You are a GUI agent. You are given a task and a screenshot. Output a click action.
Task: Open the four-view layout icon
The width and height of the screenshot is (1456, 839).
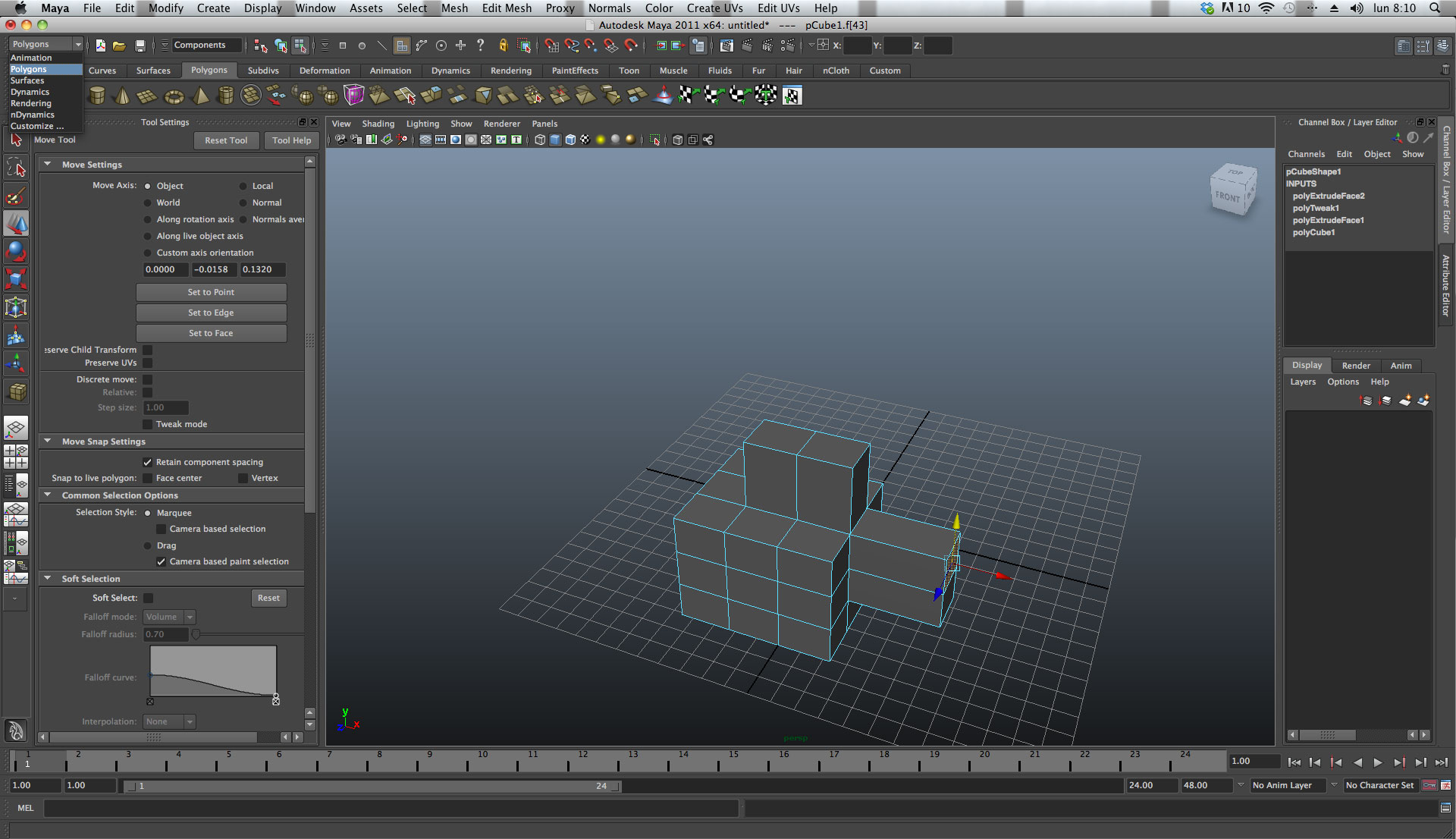[x=16, y=457]
